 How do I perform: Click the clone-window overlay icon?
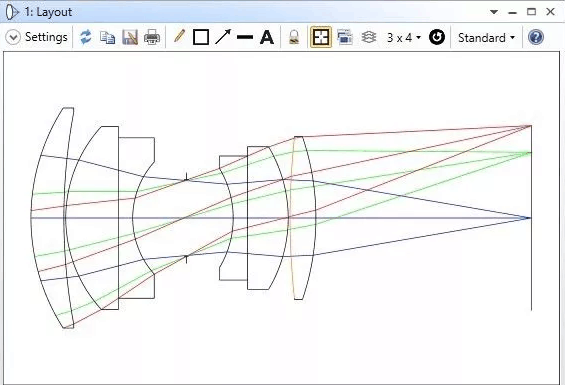345,37
